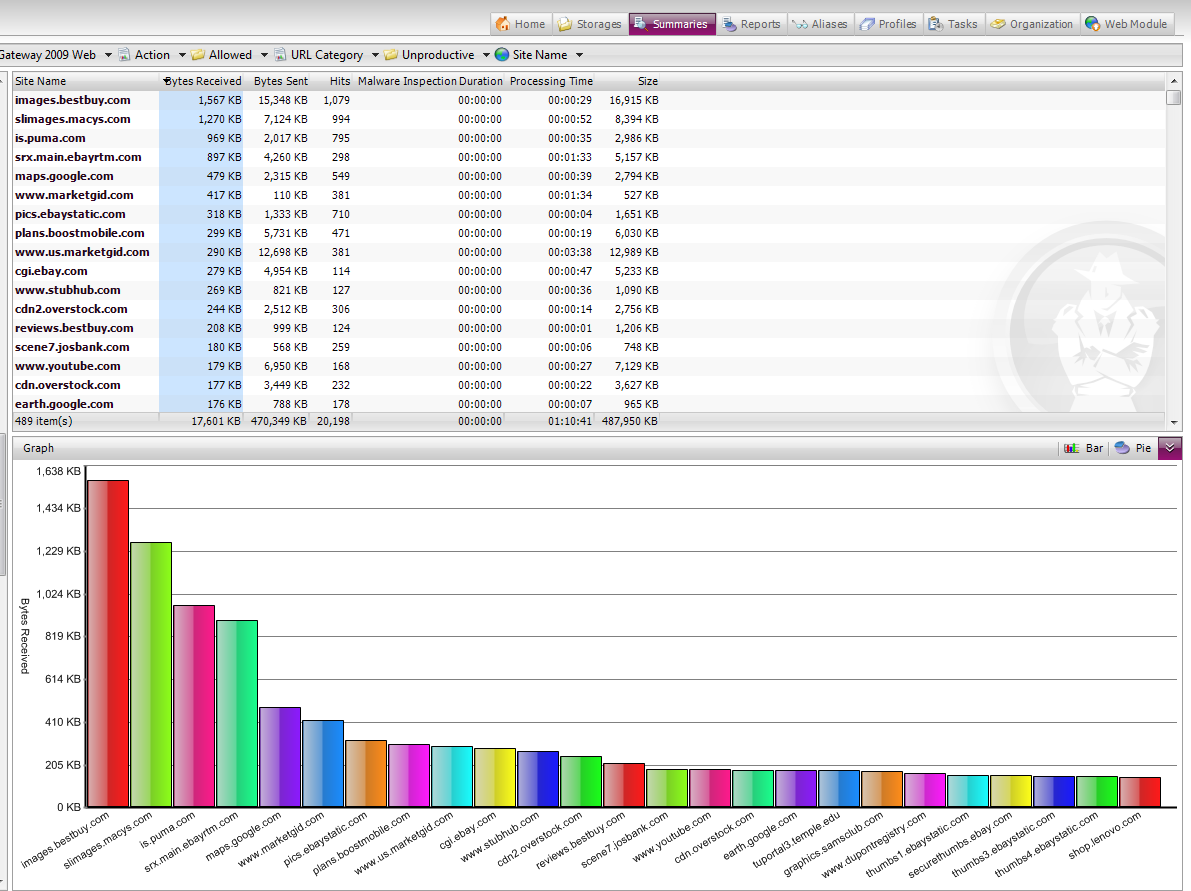This screenshot has width=1191, height=891.
Task: Click the table scrollbar down arrow
Action: [x=1174, y=422]
